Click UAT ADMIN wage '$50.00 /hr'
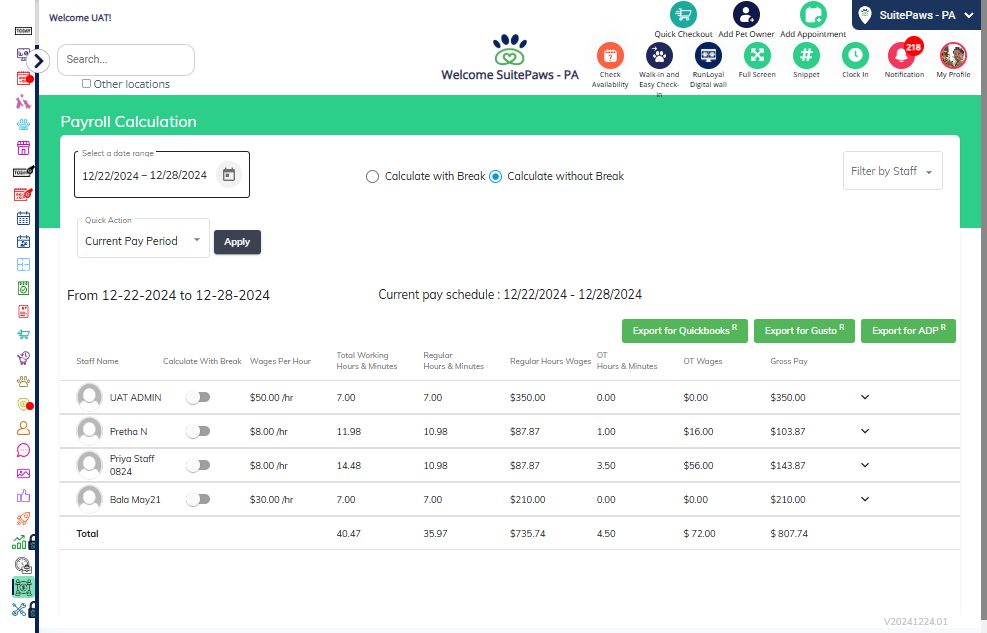Viewport: 987px width, 633px height. click(x=271, y=398)
